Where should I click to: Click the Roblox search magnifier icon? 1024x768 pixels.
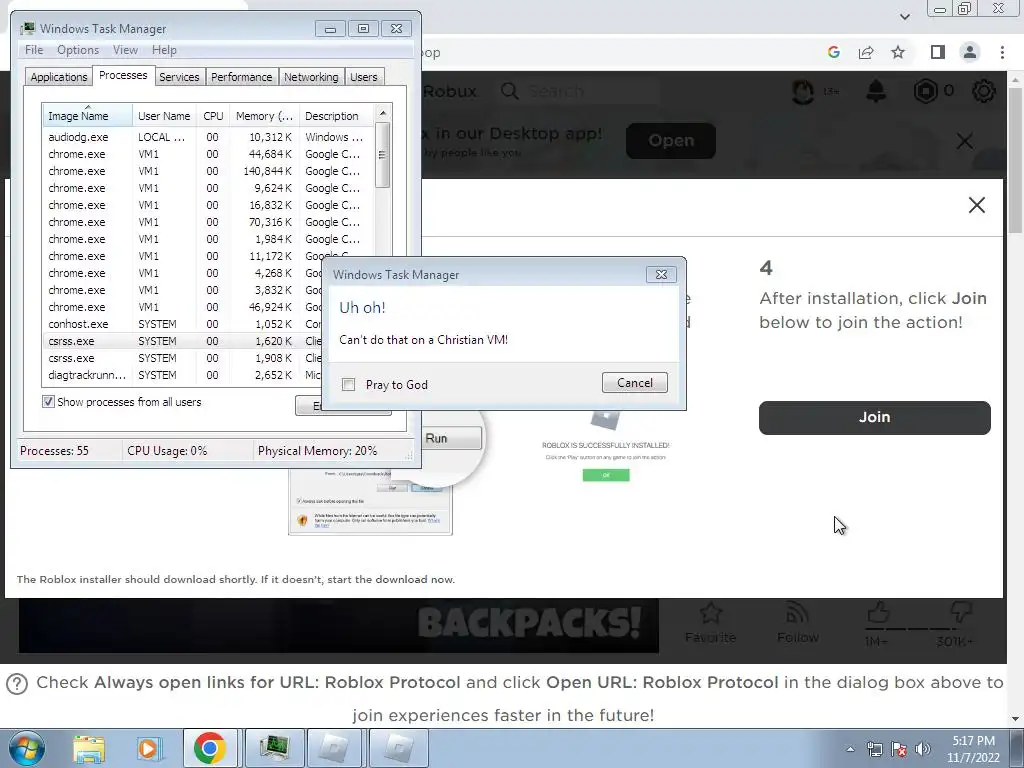(x=509, y=91)
